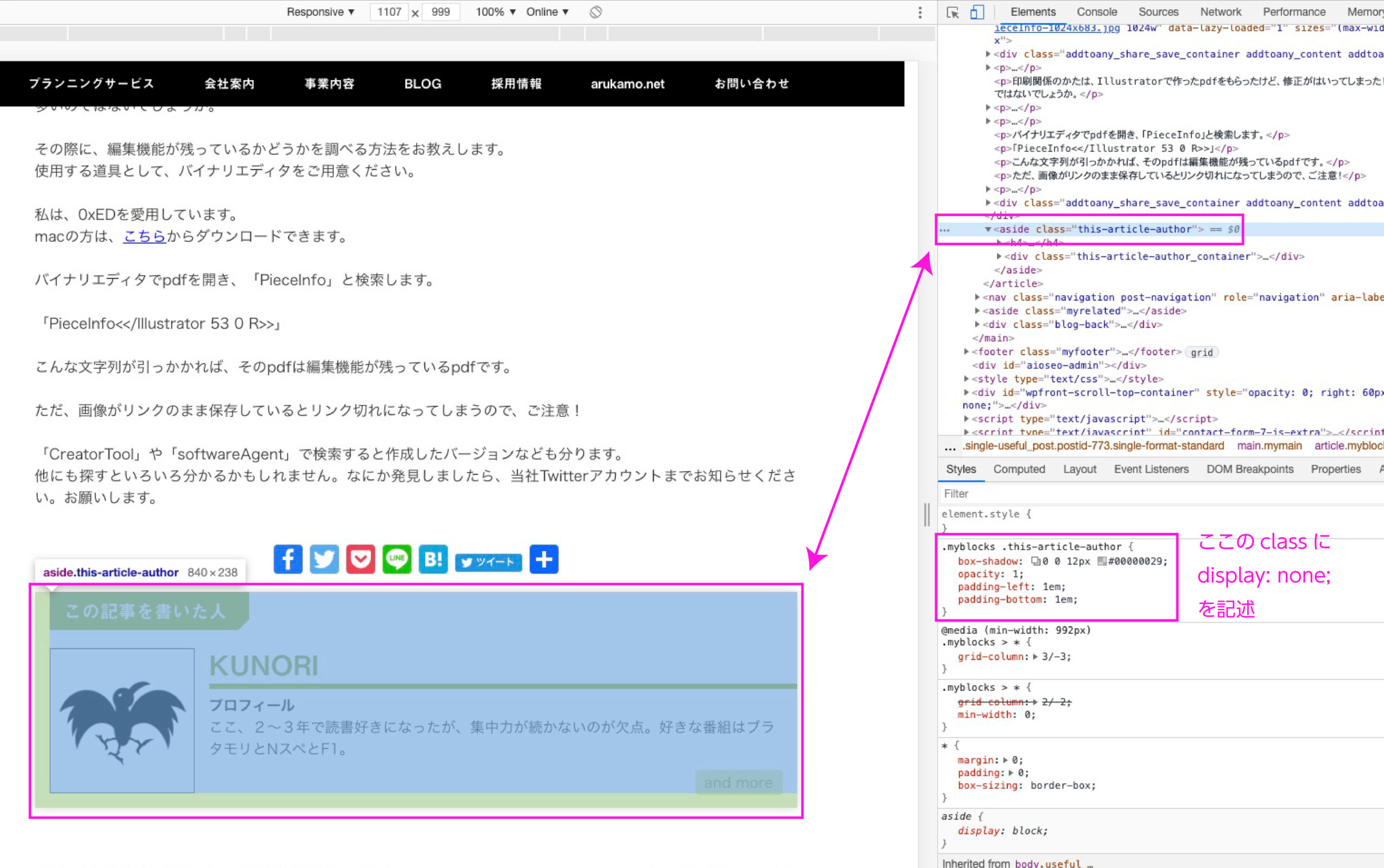Select the Layout sub-tab
Viewport: 1384px width, 868px height.
(1079, 470)
